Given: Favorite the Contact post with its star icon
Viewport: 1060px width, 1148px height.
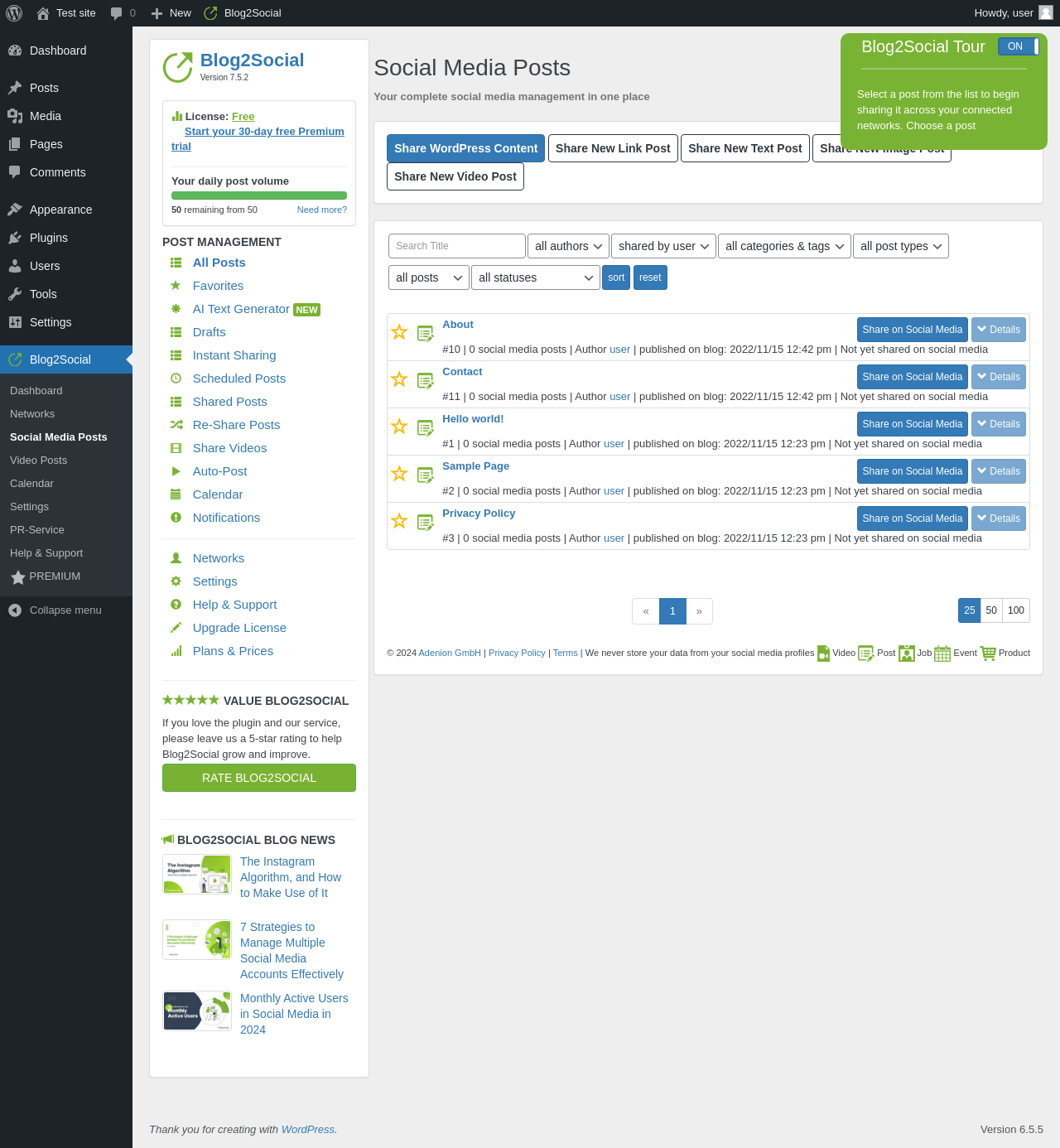Looking at the screenshot, I should pos(399,379).
